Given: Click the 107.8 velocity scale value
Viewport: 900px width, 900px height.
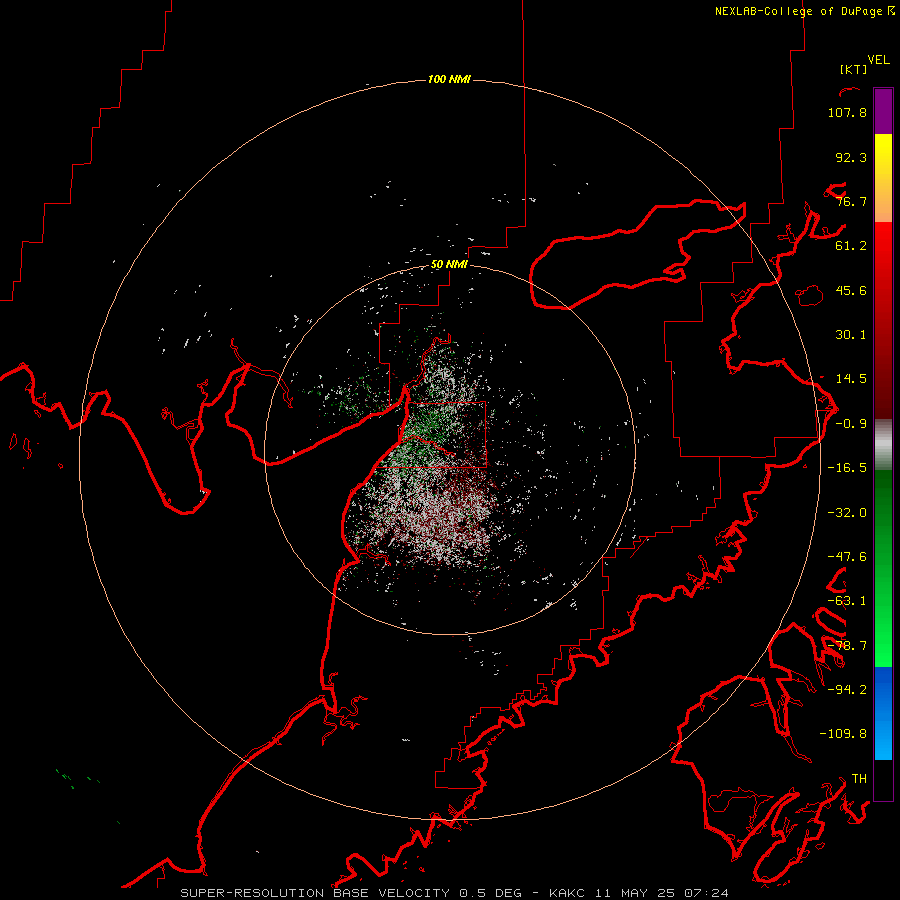Looking at the screenshot, I should (x=847, y=112).
